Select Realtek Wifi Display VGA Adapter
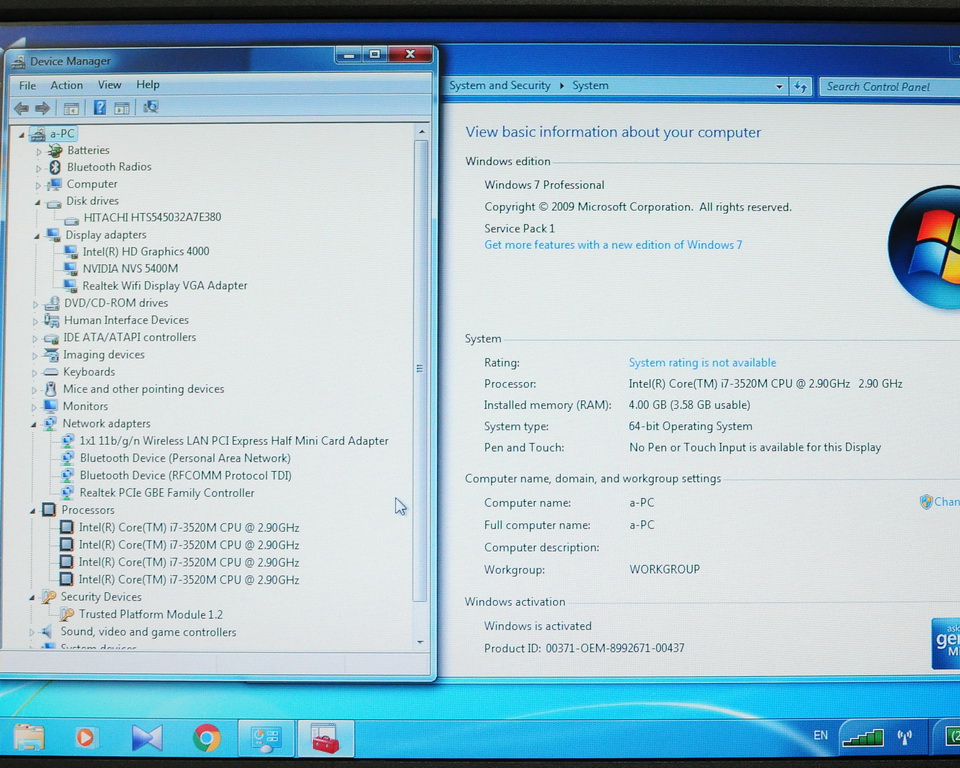The width and height of the screenshot is (960, 768). tap(165, 285)
